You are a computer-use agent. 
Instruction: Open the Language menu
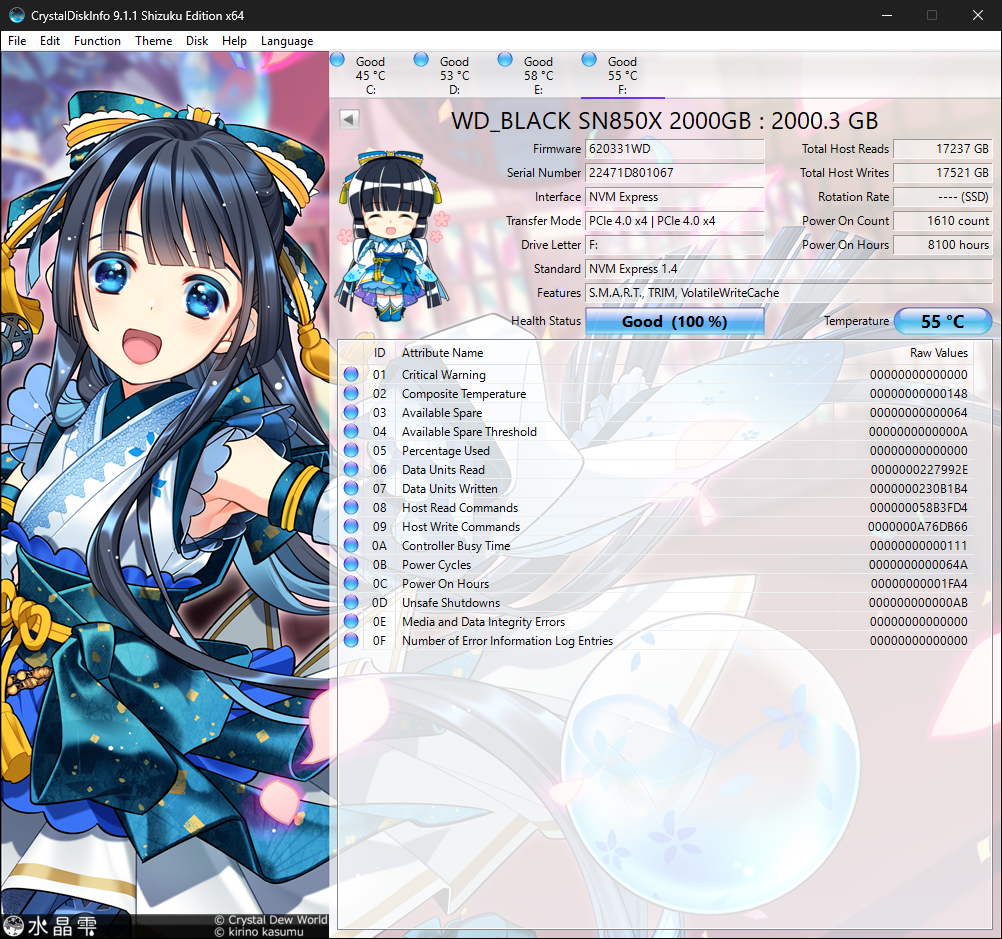pyautogui.click(x=287, y=41)
